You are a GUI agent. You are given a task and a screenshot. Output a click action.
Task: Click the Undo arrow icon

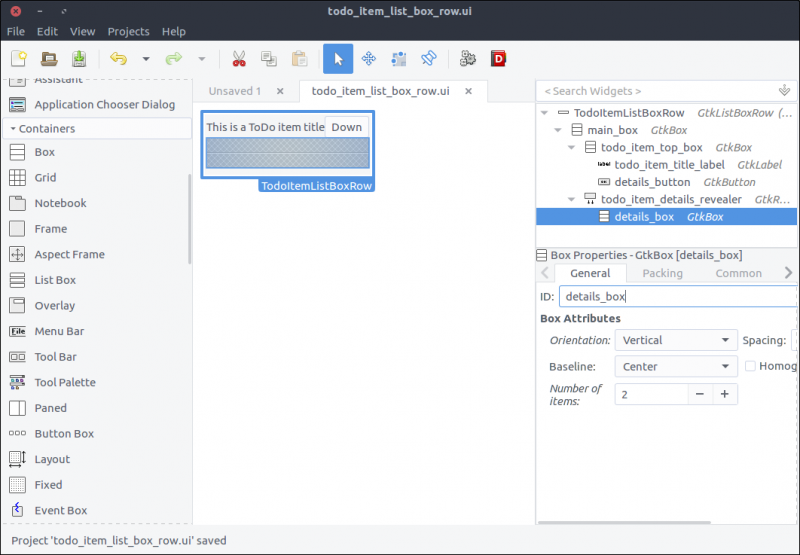pyautogui.click(x=119, y=59)
